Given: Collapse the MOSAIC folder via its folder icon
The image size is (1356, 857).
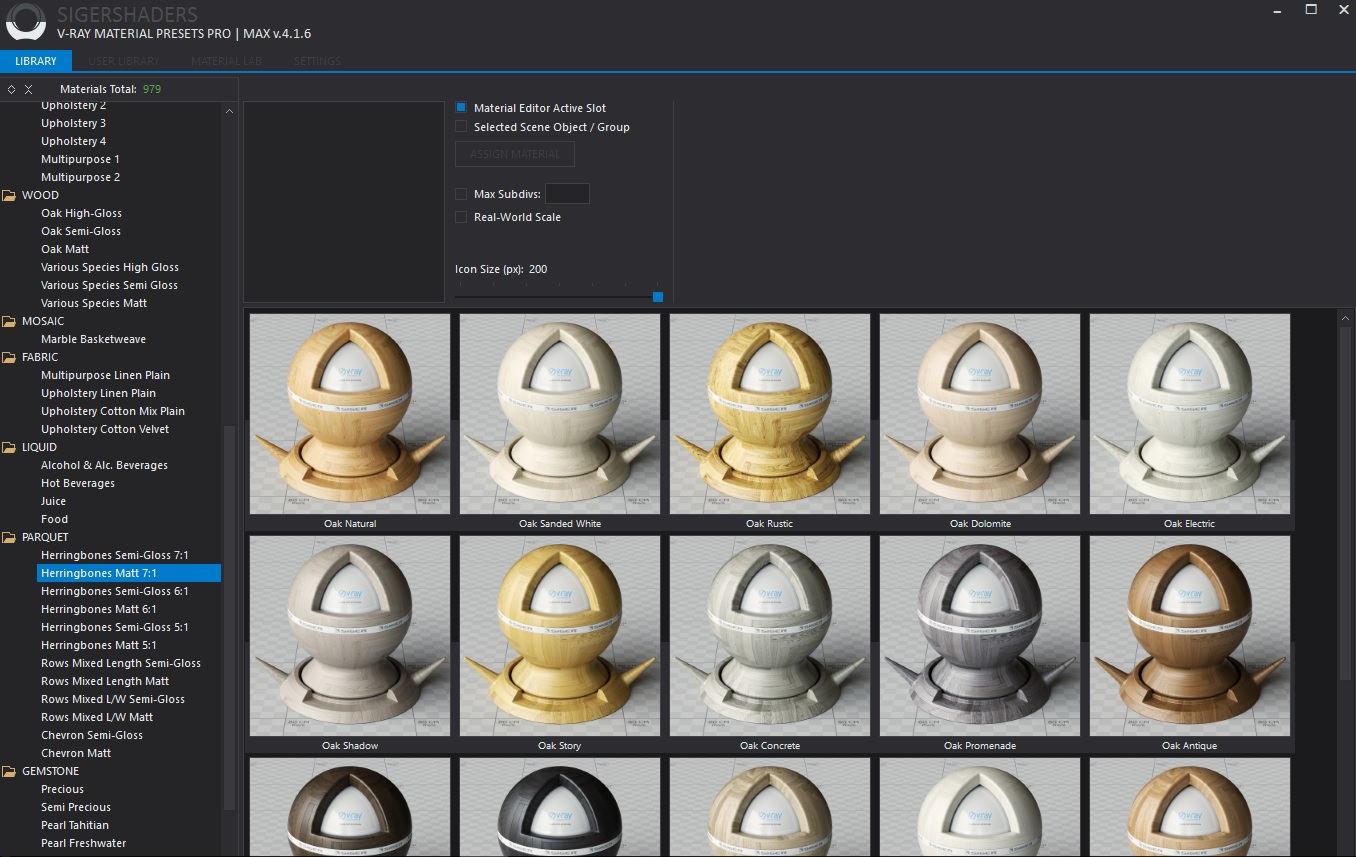Looking at the screenshot, I should click(9, 321).
